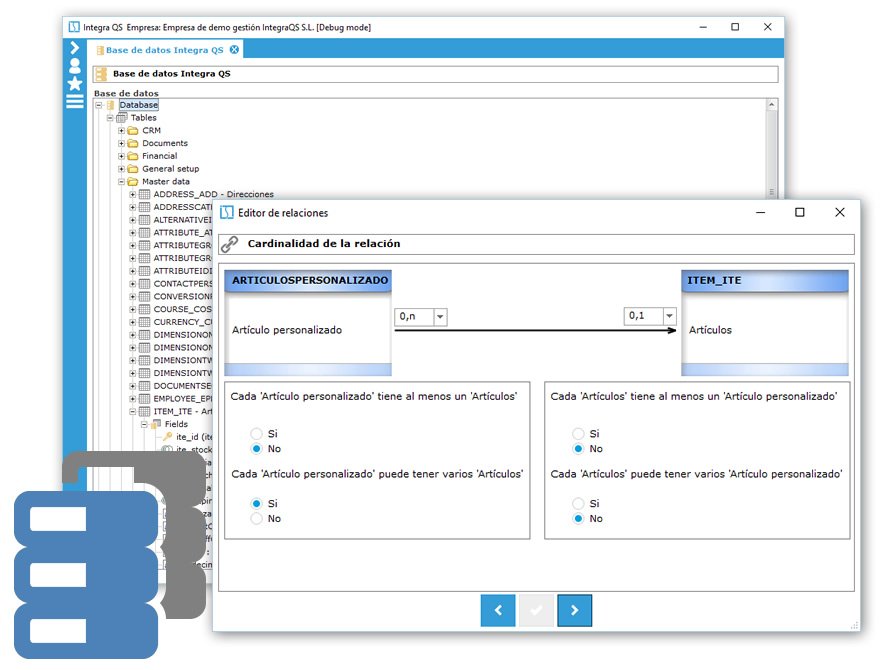This screenshot has height=670, width=881.
Task: Close the 'Base de datos Integra QS' tab
Action: (x=234, y=49)
